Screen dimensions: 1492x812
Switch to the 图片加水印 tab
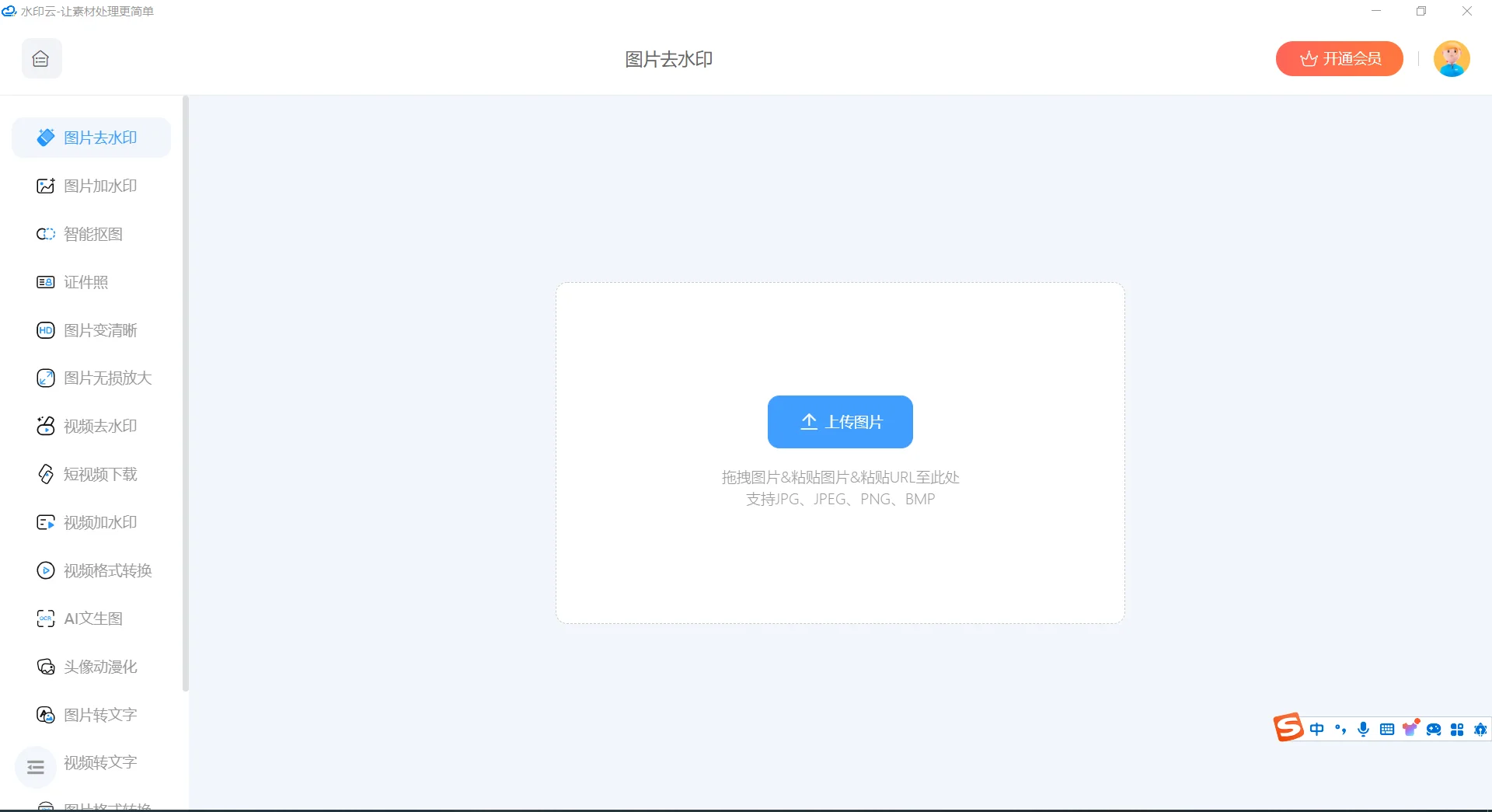(99, 186)
